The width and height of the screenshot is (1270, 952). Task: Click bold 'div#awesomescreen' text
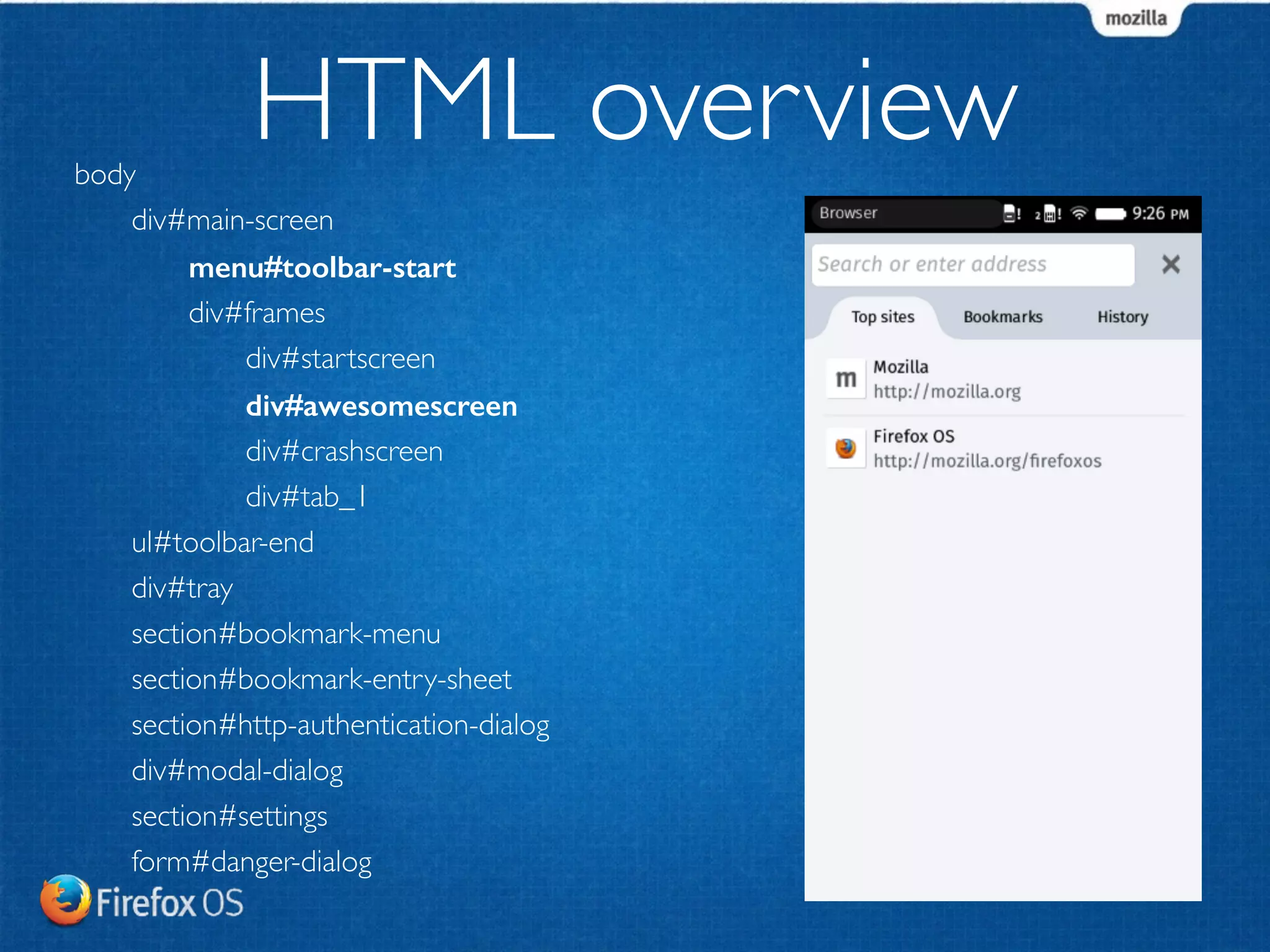381,407
